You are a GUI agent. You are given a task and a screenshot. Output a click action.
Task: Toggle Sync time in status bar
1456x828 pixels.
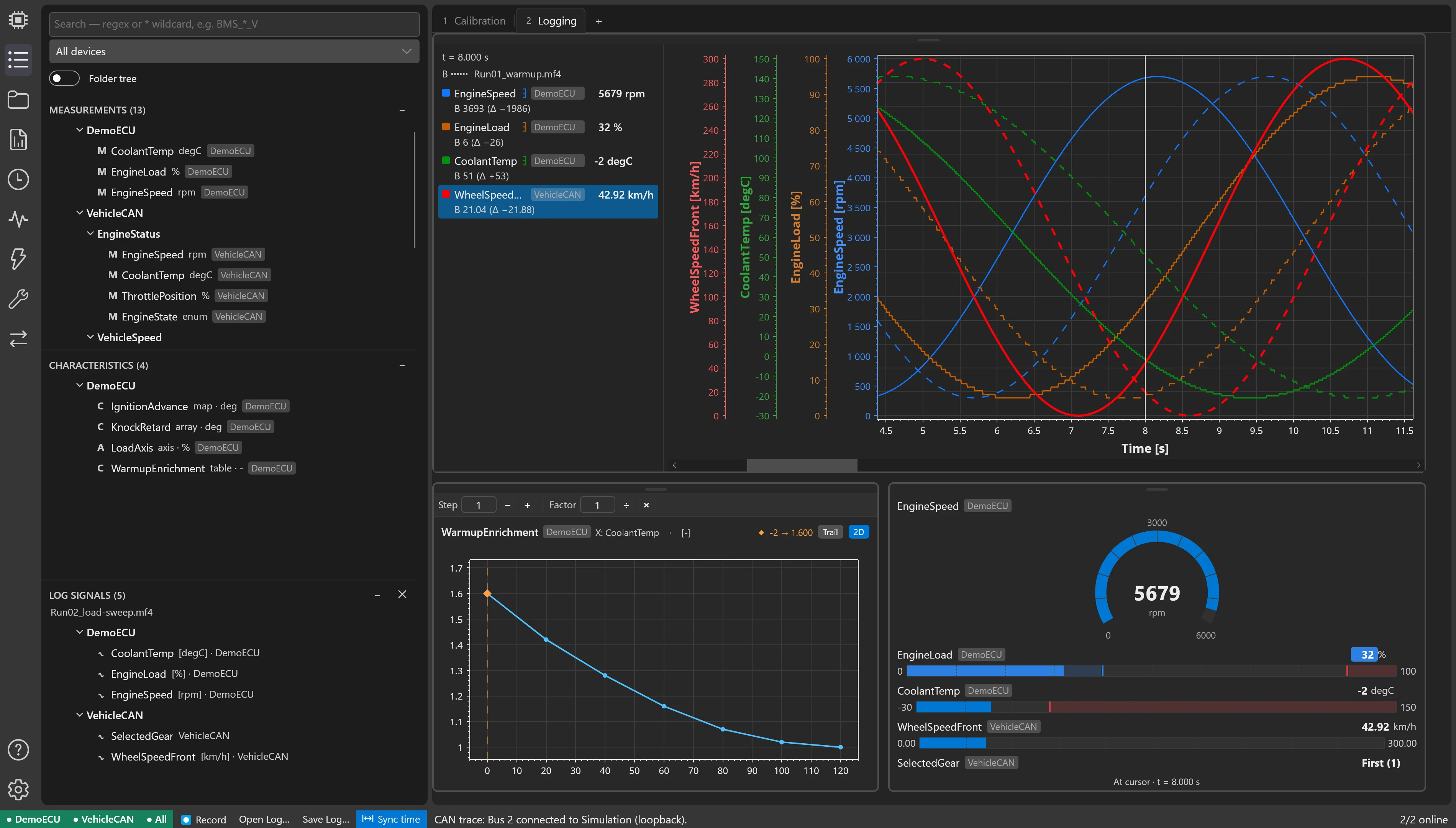click(x=391, y=819)
